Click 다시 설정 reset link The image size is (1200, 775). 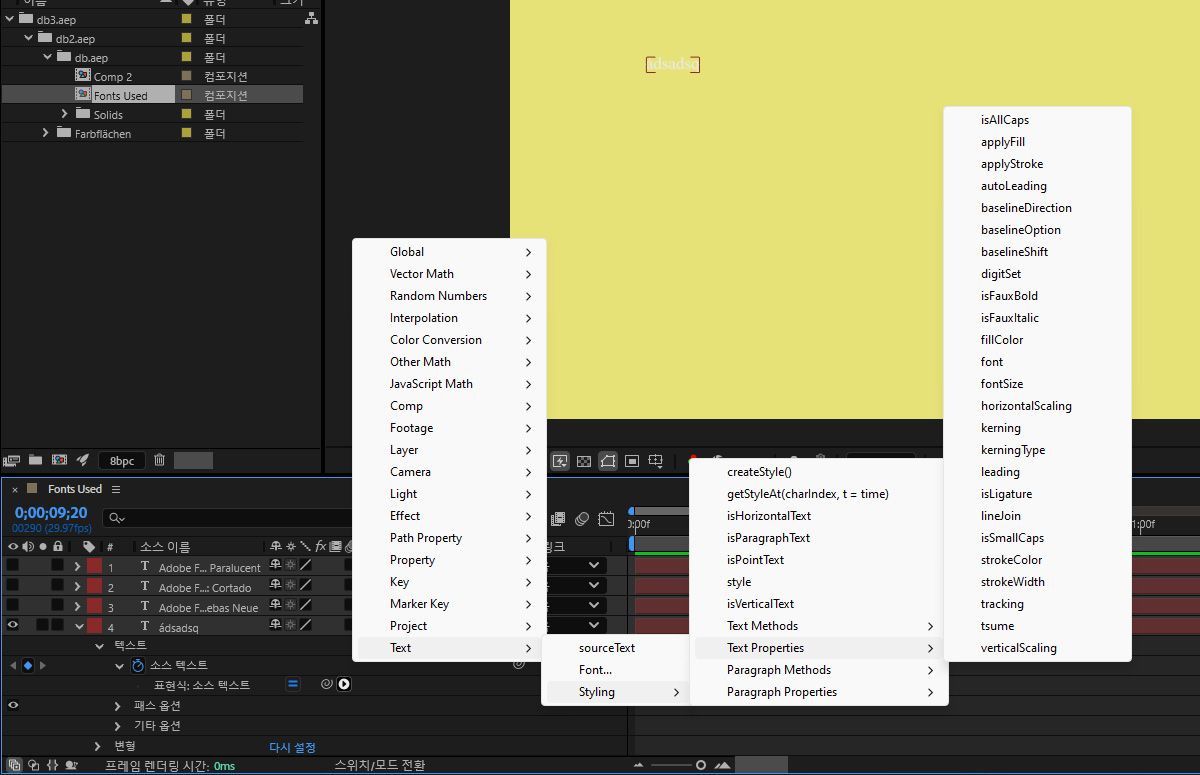click(292, 747)
